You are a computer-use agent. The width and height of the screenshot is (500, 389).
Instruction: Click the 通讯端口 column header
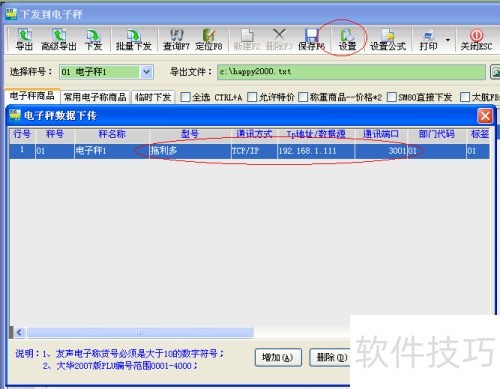(381, 134)
